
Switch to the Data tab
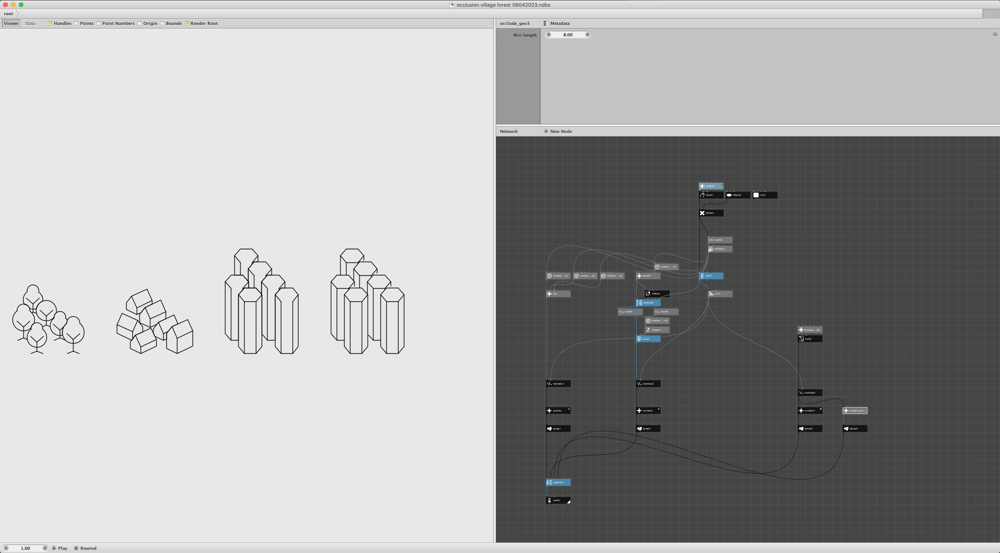click(30, 24)
